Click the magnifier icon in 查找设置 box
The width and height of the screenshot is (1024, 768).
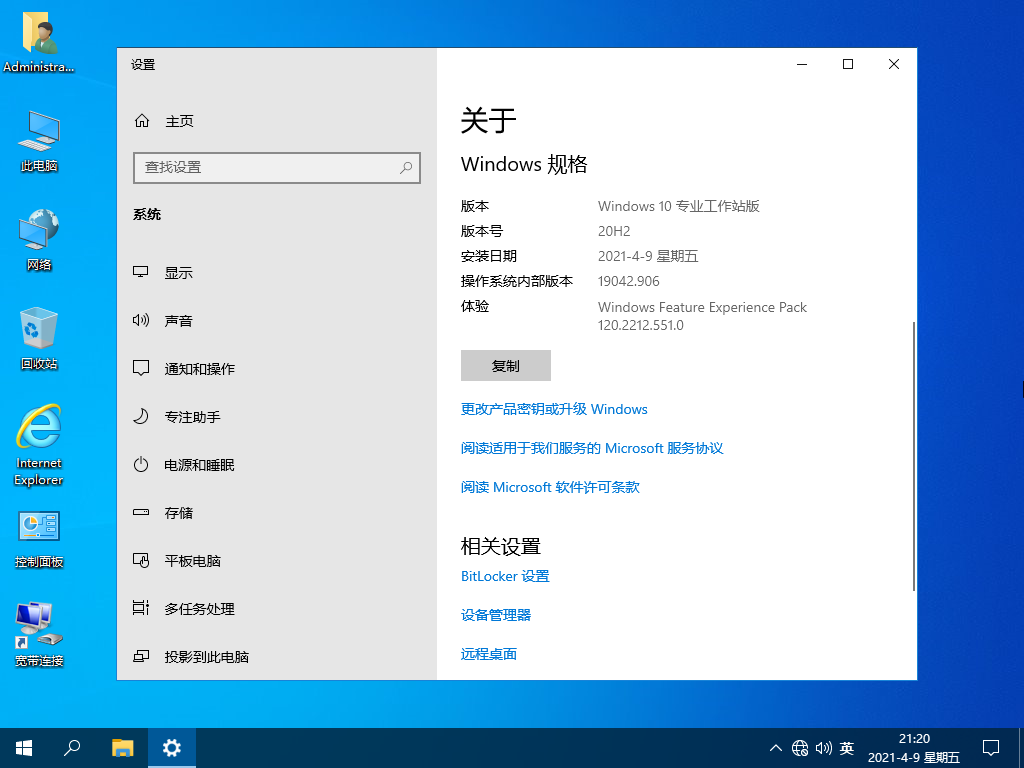[406, 167]
